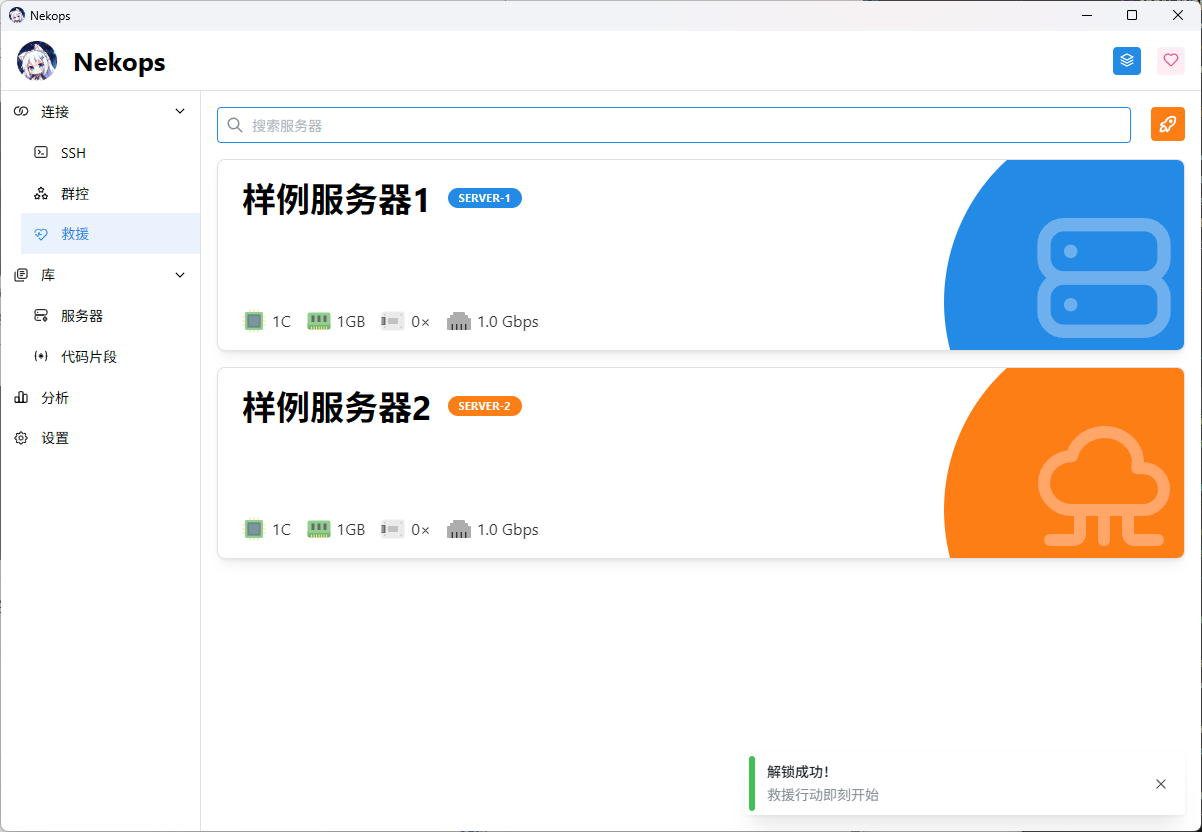Dismiss the 解锁成功 notification
Image resolution: width=1202 pixels, height=832 pixels.
click(1160, 784)
